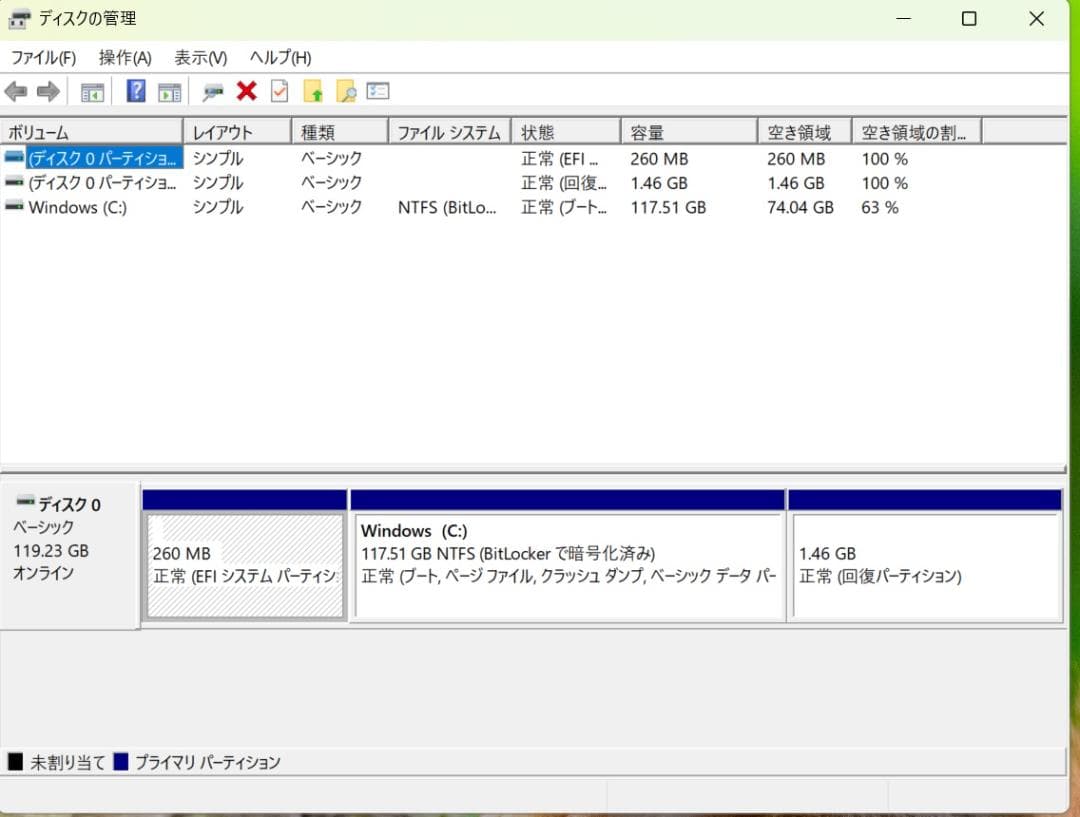Select the 1.46 GB recovery partition block
The image size is (1080, 817).
click(x=925, y=565)
